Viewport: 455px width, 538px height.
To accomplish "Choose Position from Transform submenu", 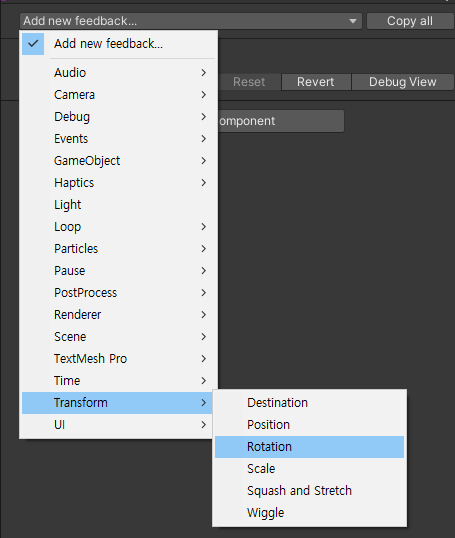I will tap(310, 425).
